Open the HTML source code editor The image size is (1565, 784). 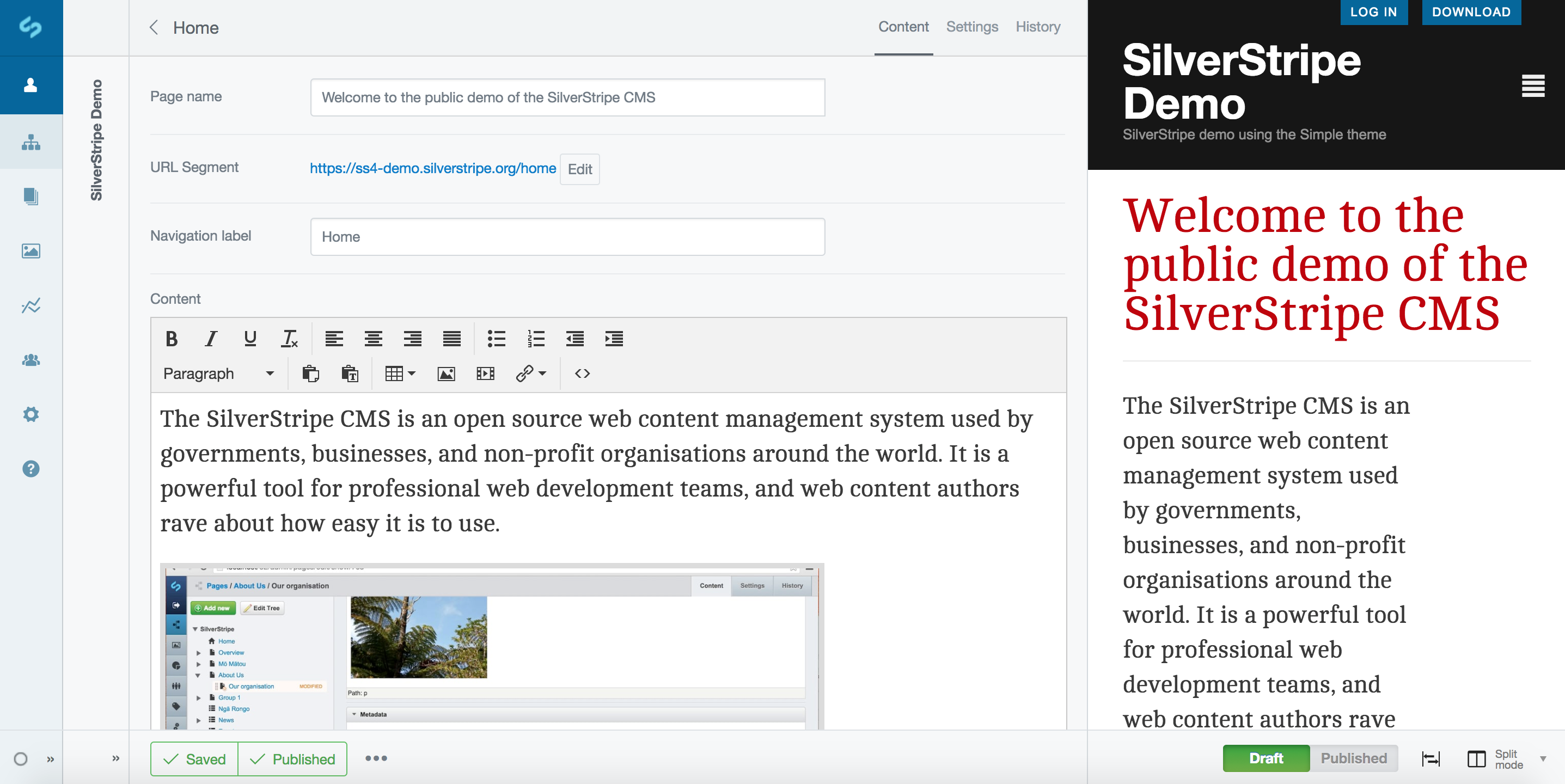pos(582,373)
